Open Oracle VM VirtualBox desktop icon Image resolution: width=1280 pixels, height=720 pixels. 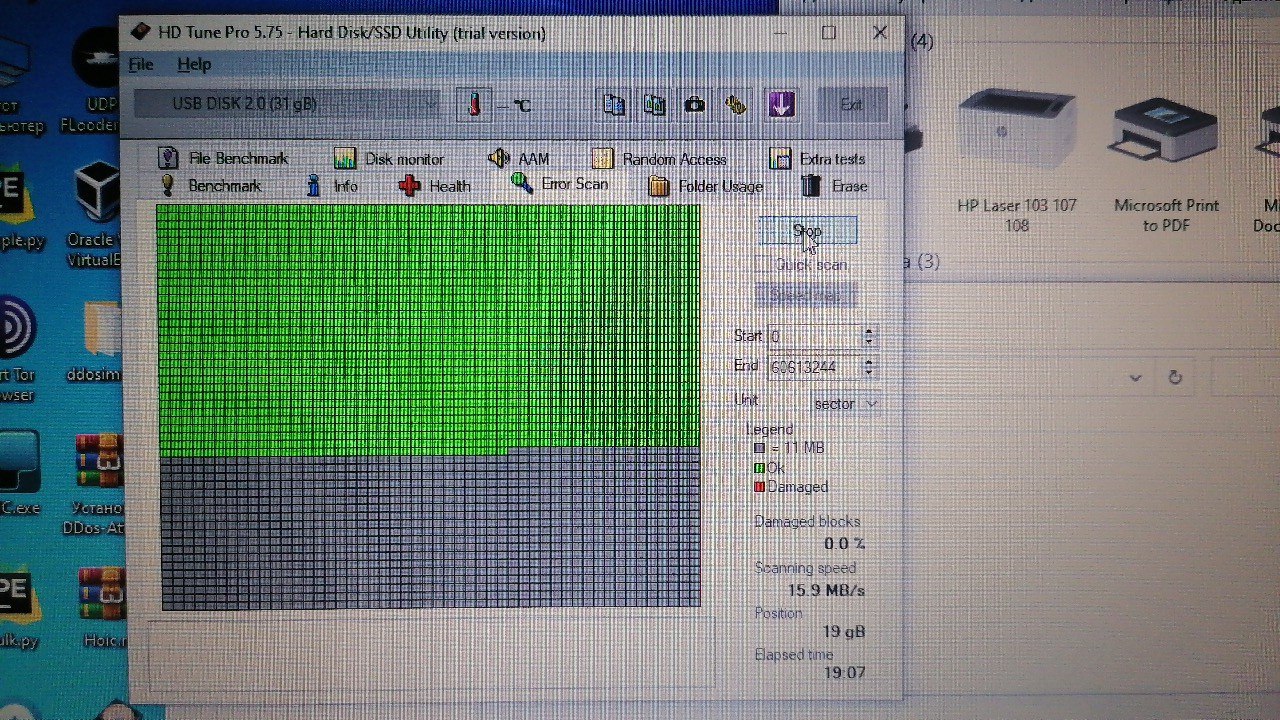pyautogui.click(x=98, y=215)
